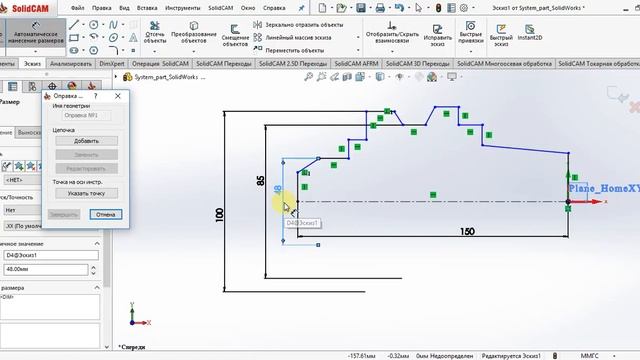The image size is (640, 360).
Task: Collapse the размера section chevron
Action: tap(97, 288)
